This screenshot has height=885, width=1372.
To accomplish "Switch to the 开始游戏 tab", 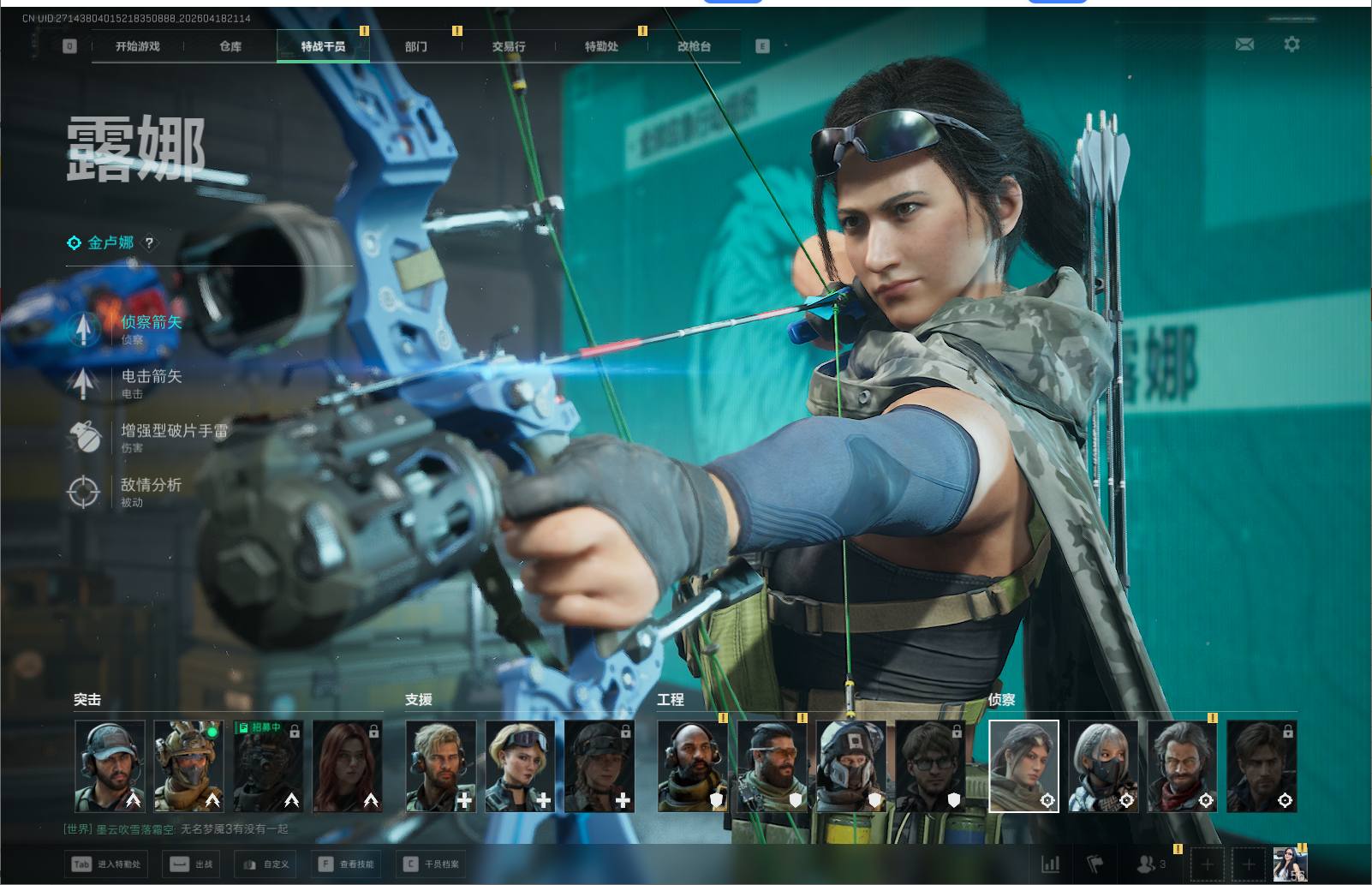I will [138, 46].
